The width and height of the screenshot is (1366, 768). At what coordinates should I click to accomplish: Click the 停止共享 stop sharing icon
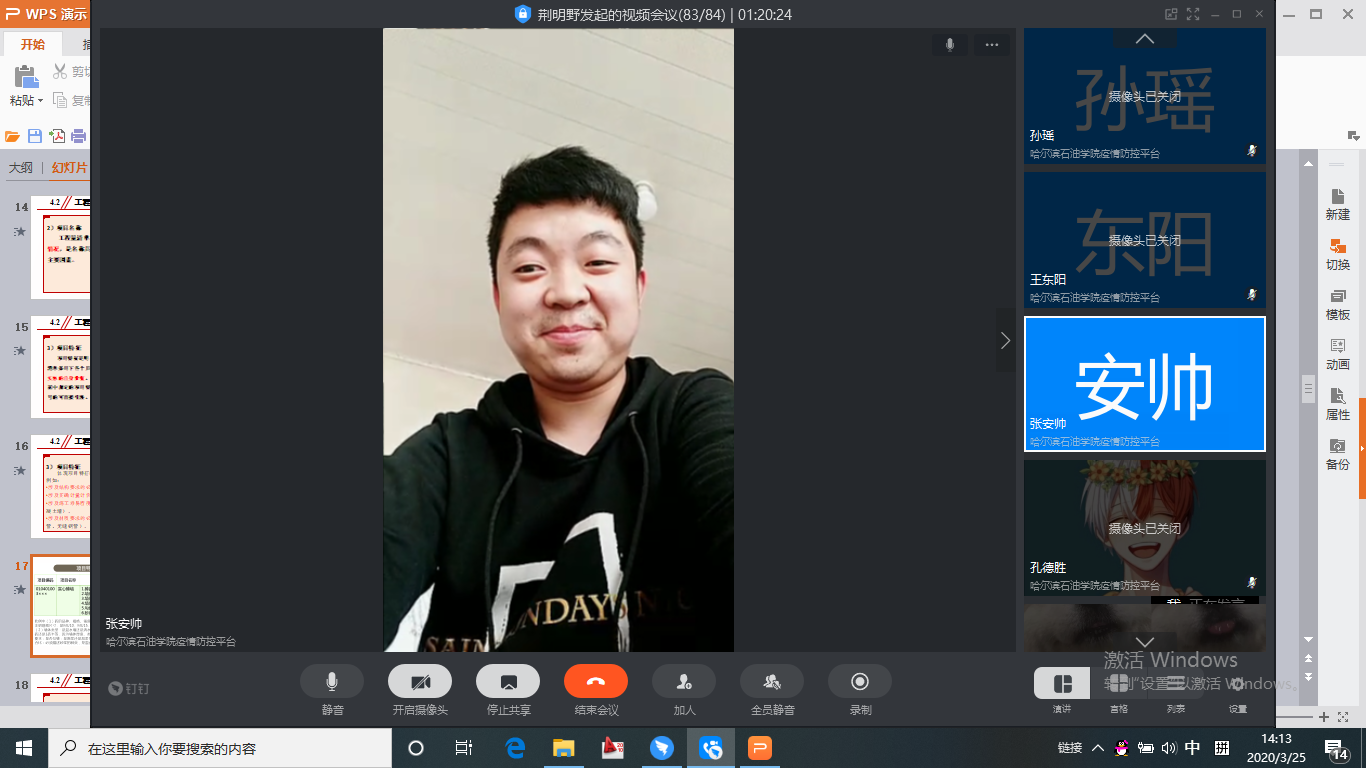click(x=507, y=681)
